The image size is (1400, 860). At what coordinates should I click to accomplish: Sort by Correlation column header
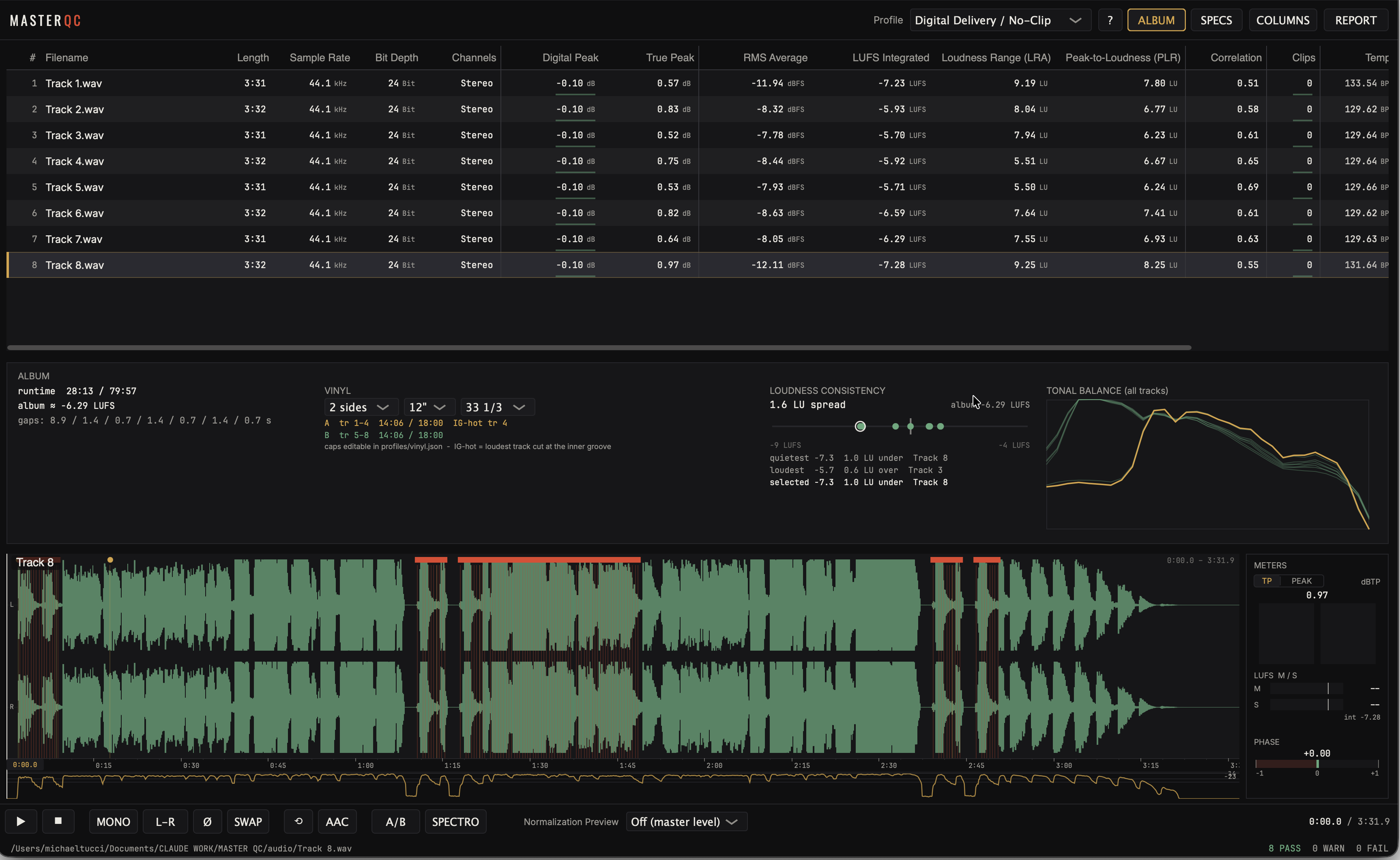[x=1236, y=58]
